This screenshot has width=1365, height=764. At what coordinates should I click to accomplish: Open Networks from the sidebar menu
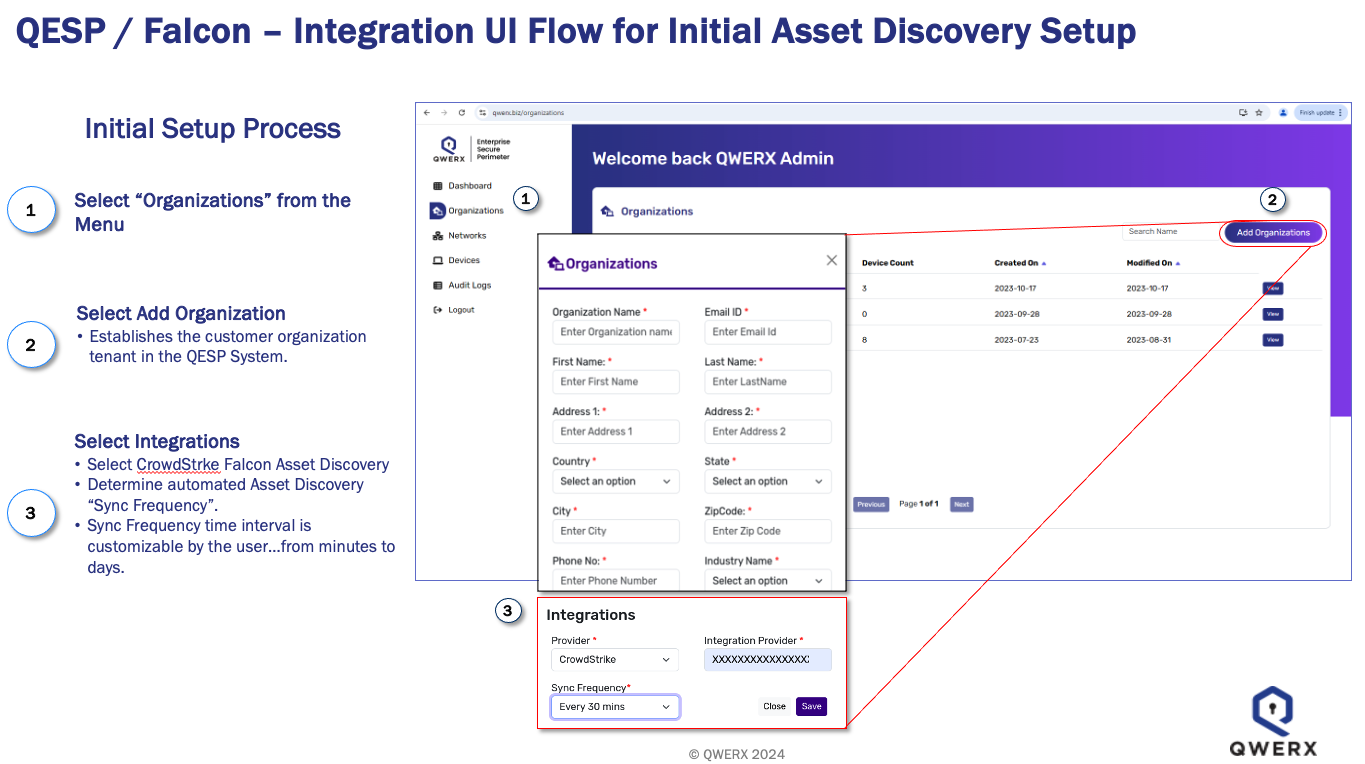coord(467,236)
